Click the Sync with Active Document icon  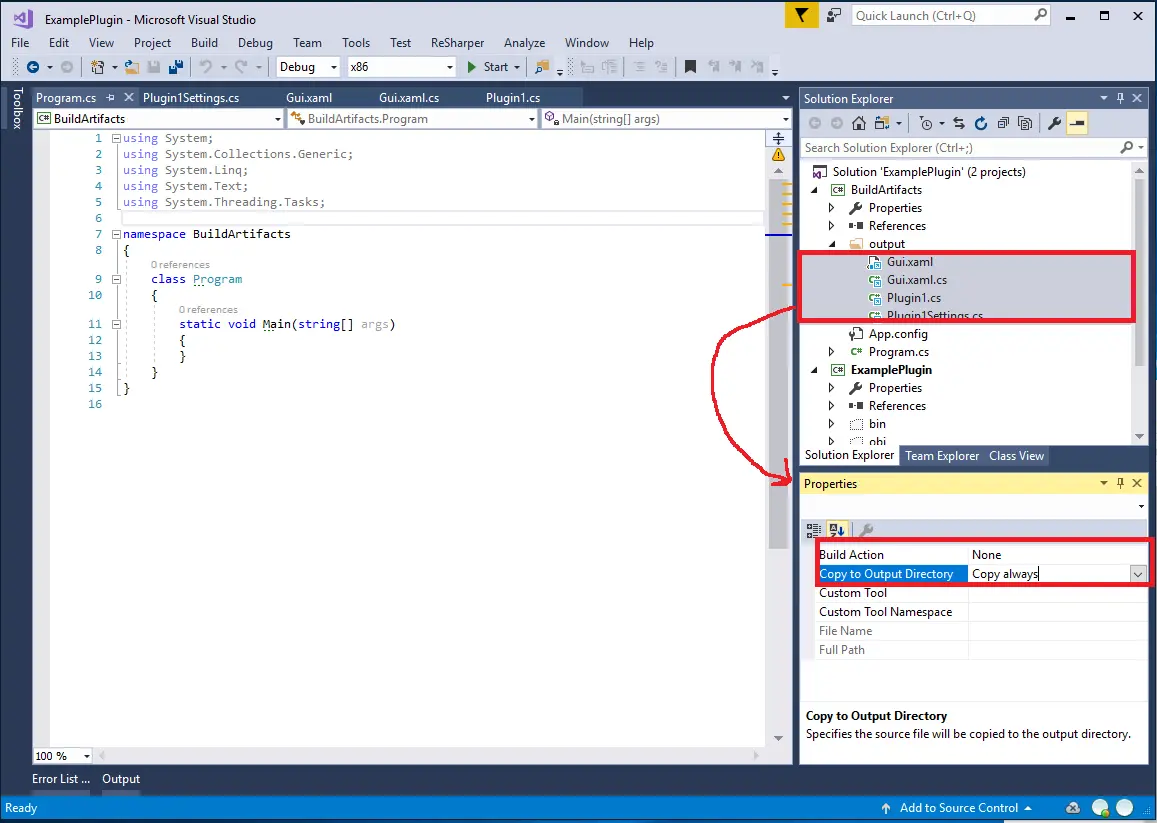(x=959, y=123)
